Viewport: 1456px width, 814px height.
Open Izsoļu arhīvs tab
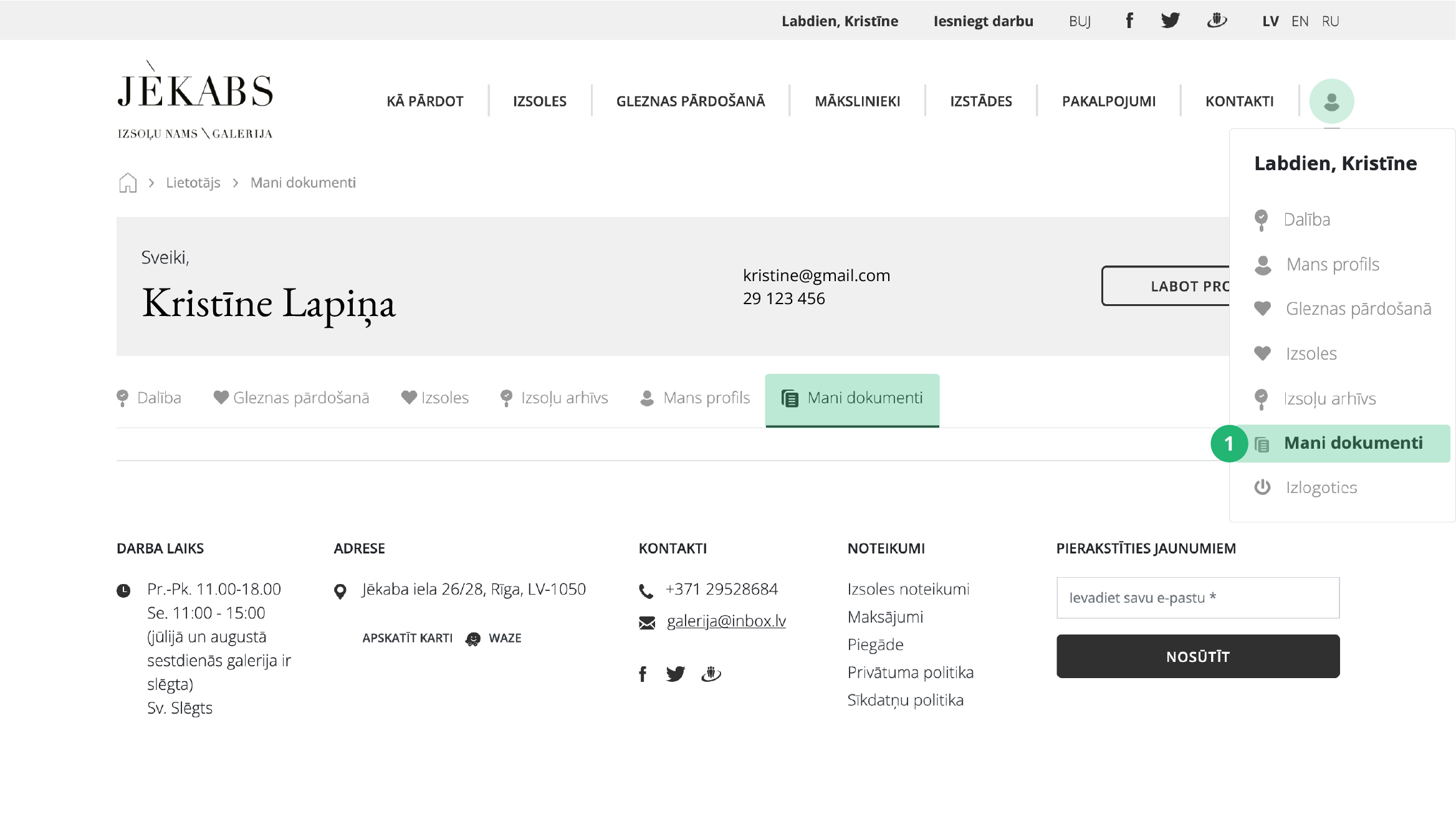click(x=554, y=398)
